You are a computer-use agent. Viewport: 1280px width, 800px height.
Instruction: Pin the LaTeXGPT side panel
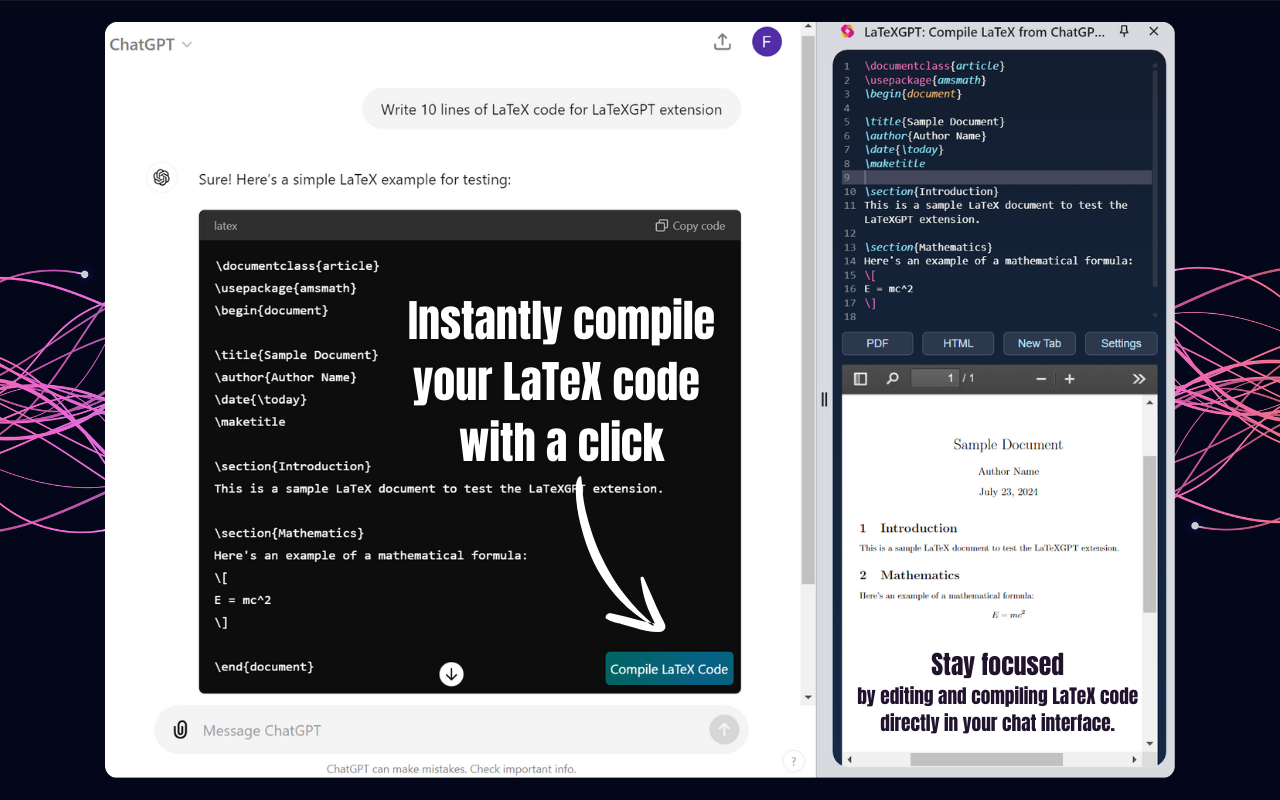1124,32
